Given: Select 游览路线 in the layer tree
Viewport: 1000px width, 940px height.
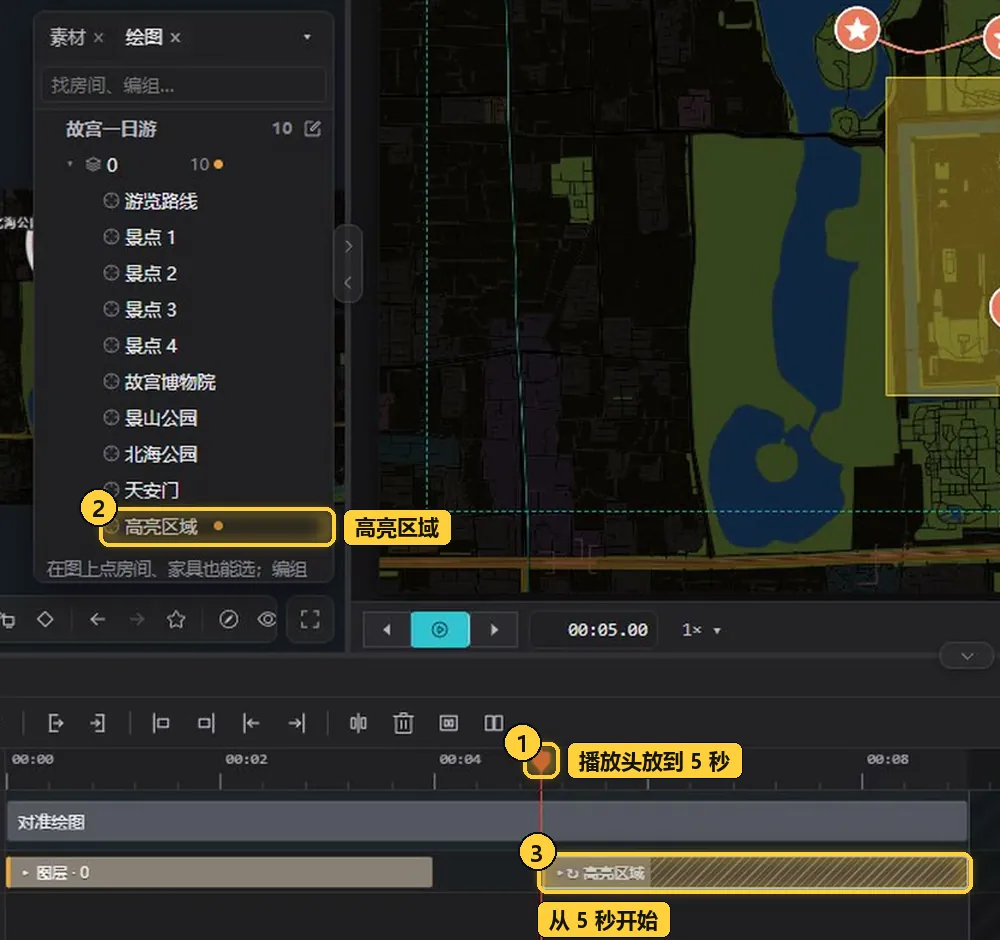Looking at the screenshot, I should 161,201.
